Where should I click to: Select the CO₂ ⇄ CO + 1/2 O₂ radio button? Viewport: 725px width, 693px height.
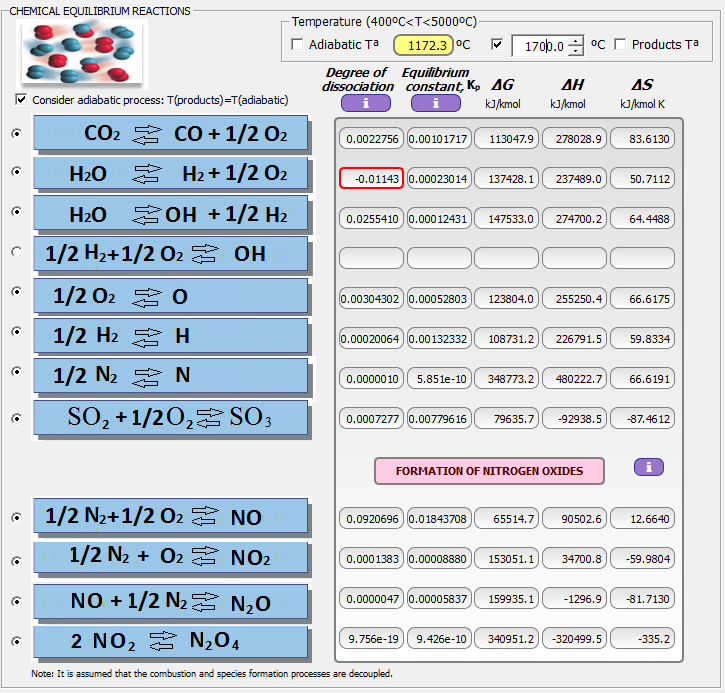click(x=16, y=133)
